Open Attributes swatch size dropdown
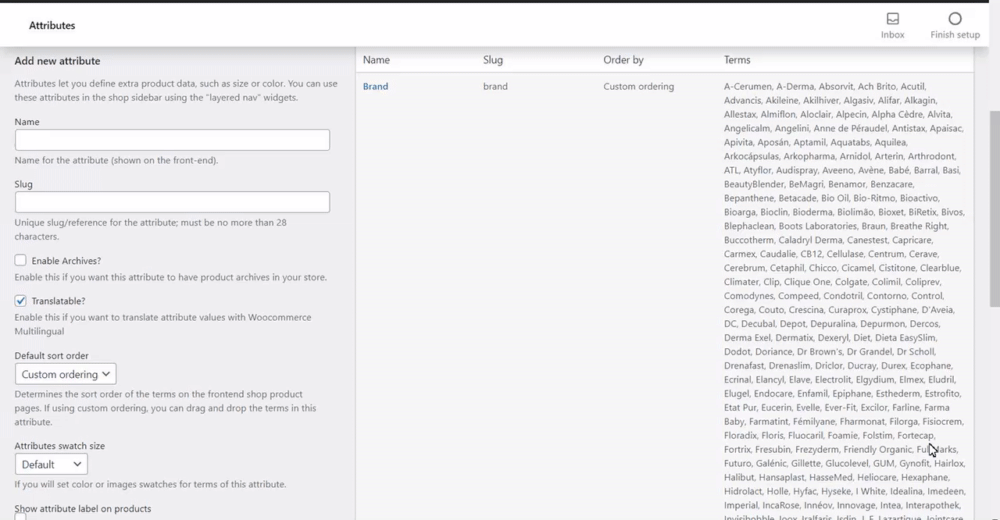 (51, 464)
